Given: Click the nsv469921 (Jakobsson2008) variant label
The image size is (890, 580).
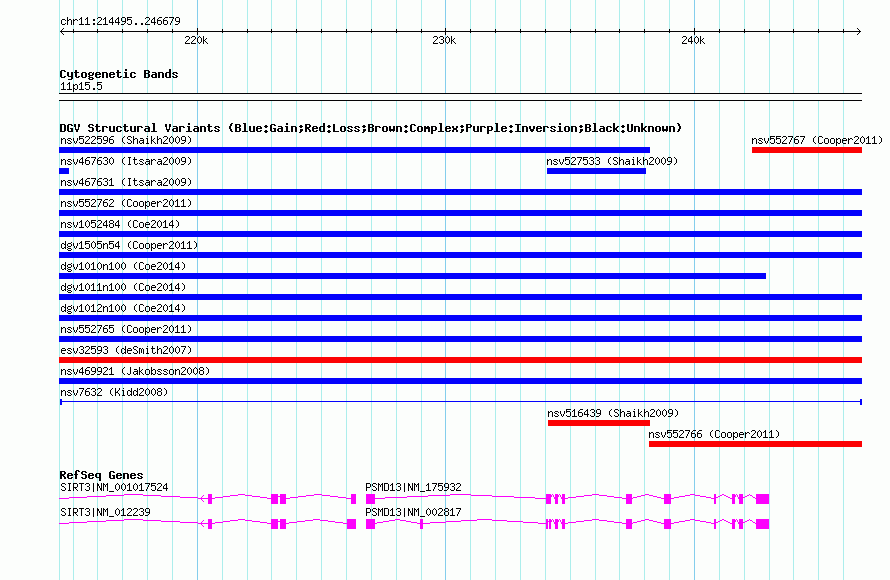Looking at the screenshot, I should point(135,371).
